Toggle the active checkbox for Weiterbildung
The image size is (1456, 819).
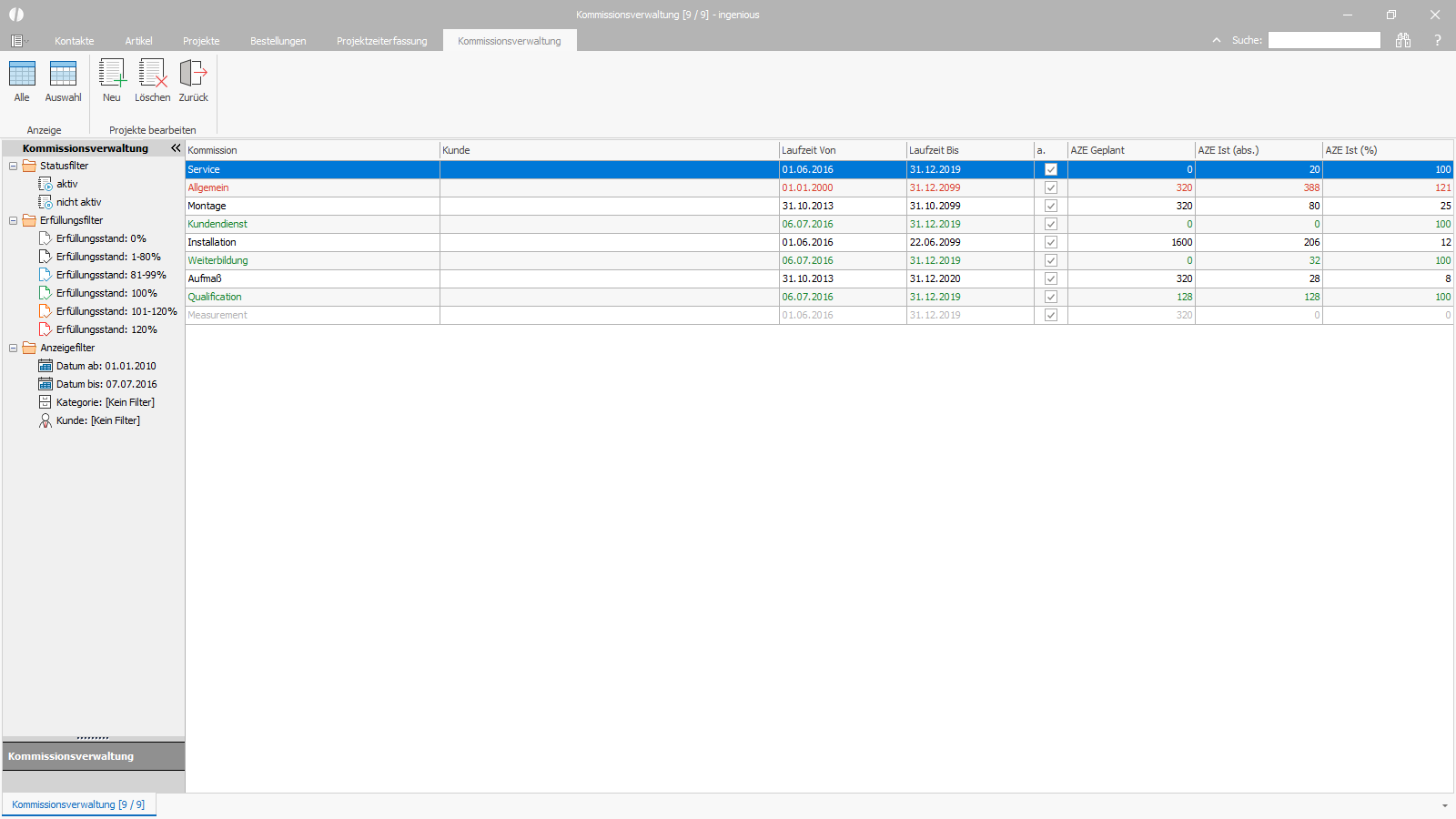coord(1051,260)
